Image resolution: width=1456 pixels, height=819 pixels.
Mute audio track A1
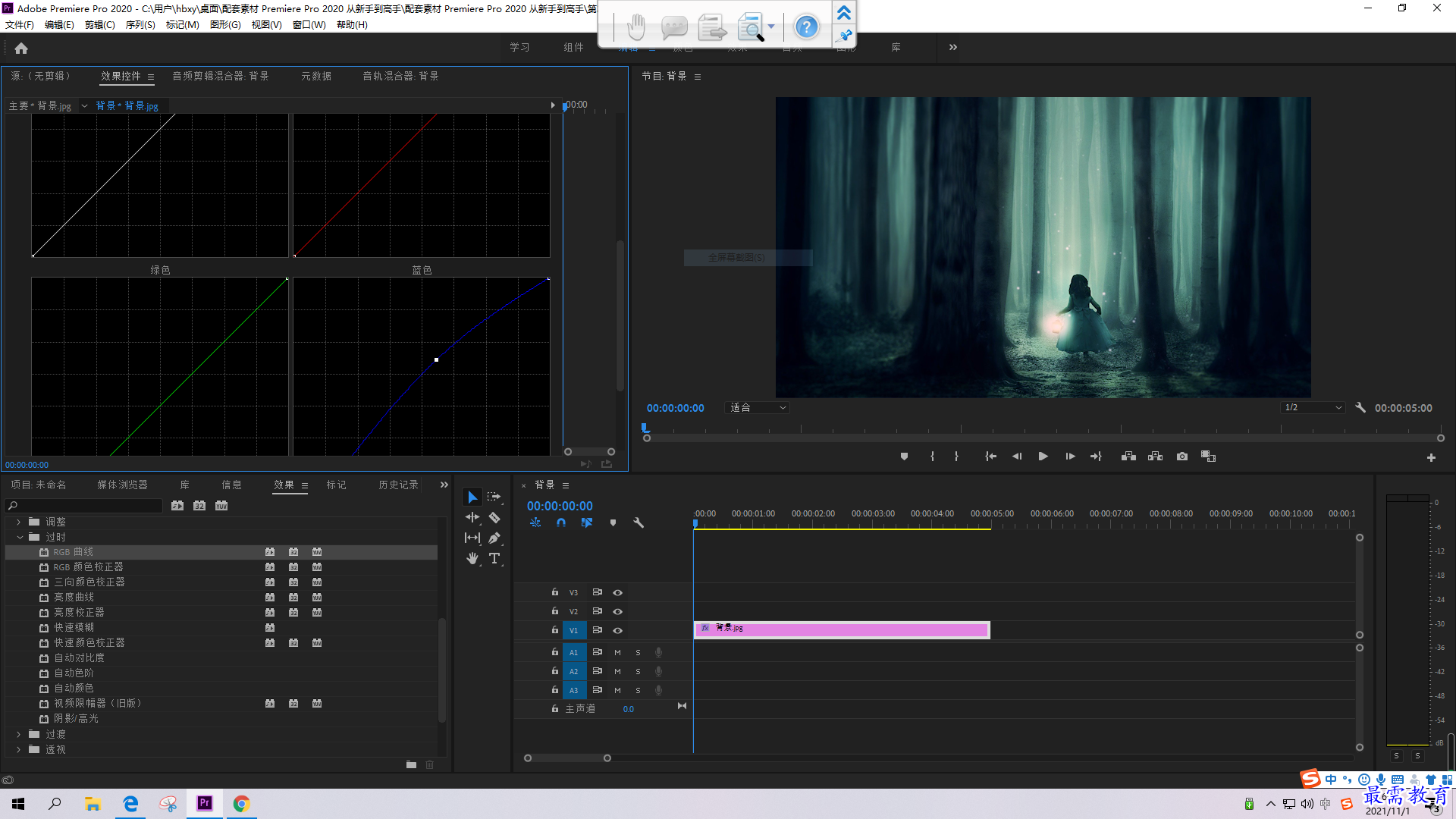click(x=617, y=652)
